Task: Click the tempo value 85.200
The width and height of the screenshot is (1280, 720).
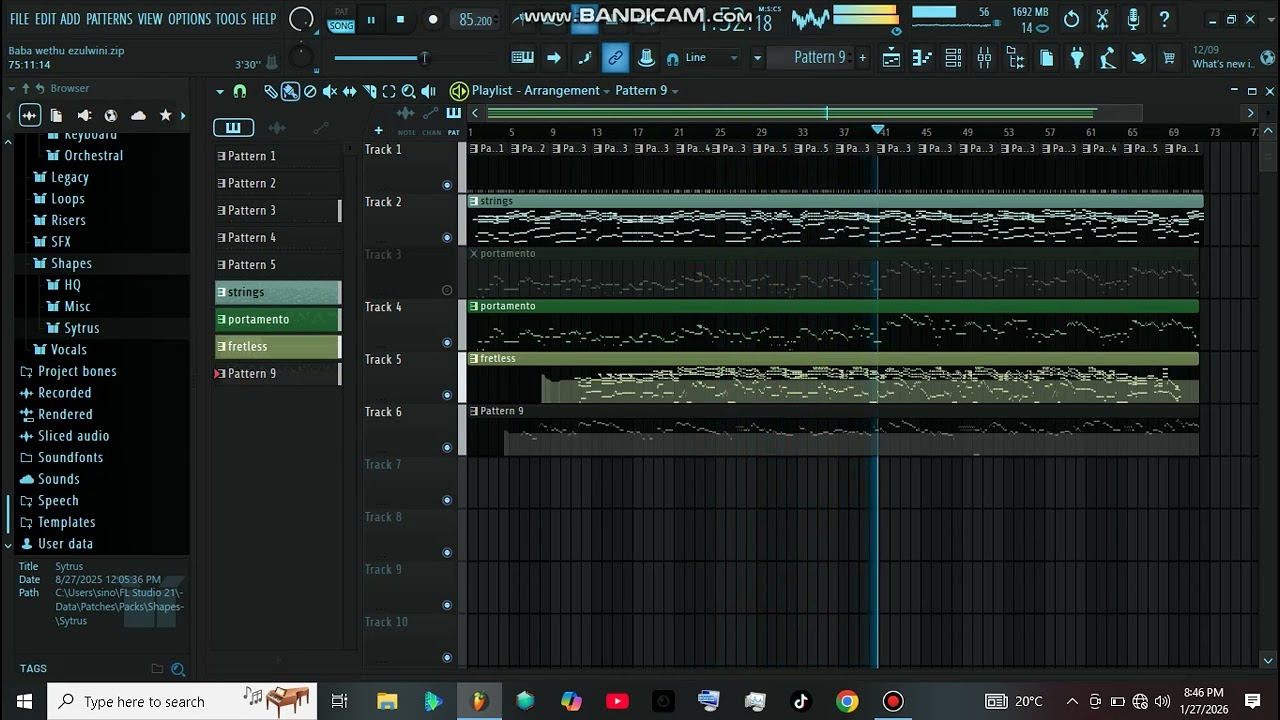Action: tap(476, 20)
